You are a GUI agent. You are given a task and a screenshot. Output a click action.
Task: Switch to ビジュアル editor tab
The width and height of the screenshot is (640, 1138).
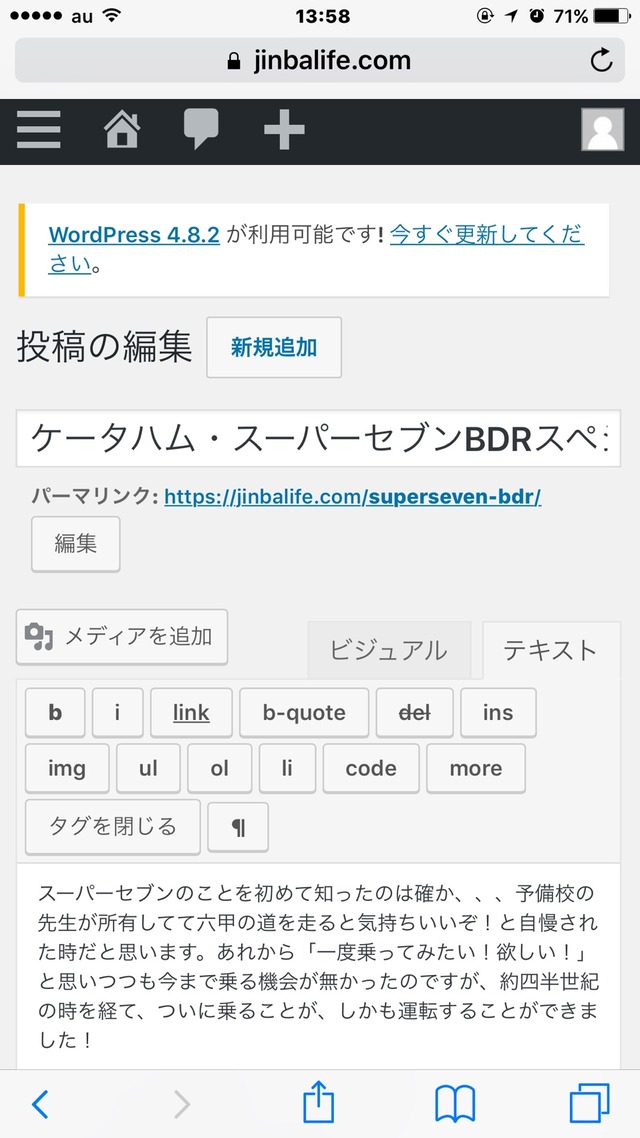[x=388, y=650]
